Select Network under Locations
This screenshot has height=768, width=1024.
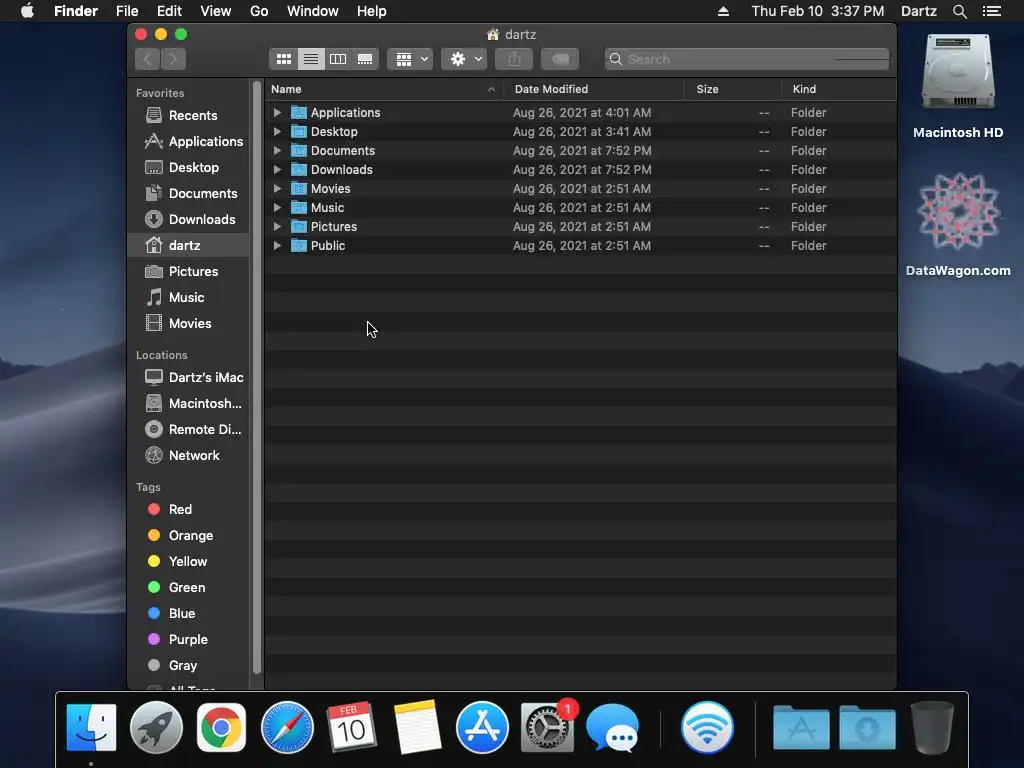click(189, 456)
